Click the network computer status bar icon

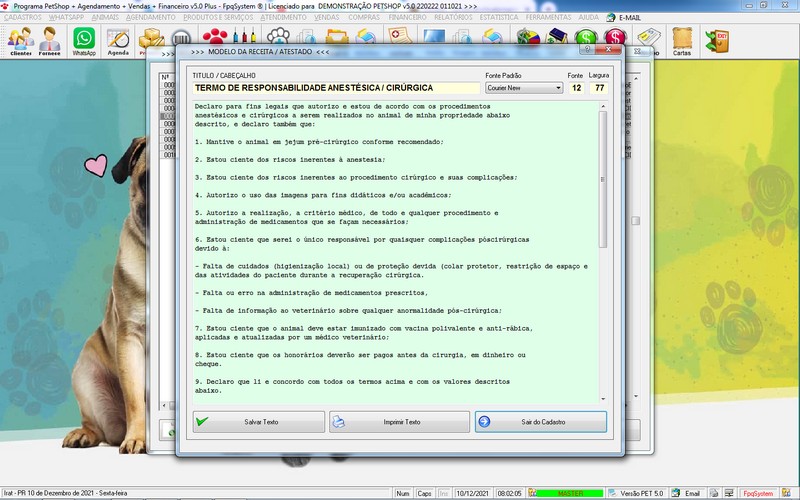pyautogui.click(x=730, y=493)
